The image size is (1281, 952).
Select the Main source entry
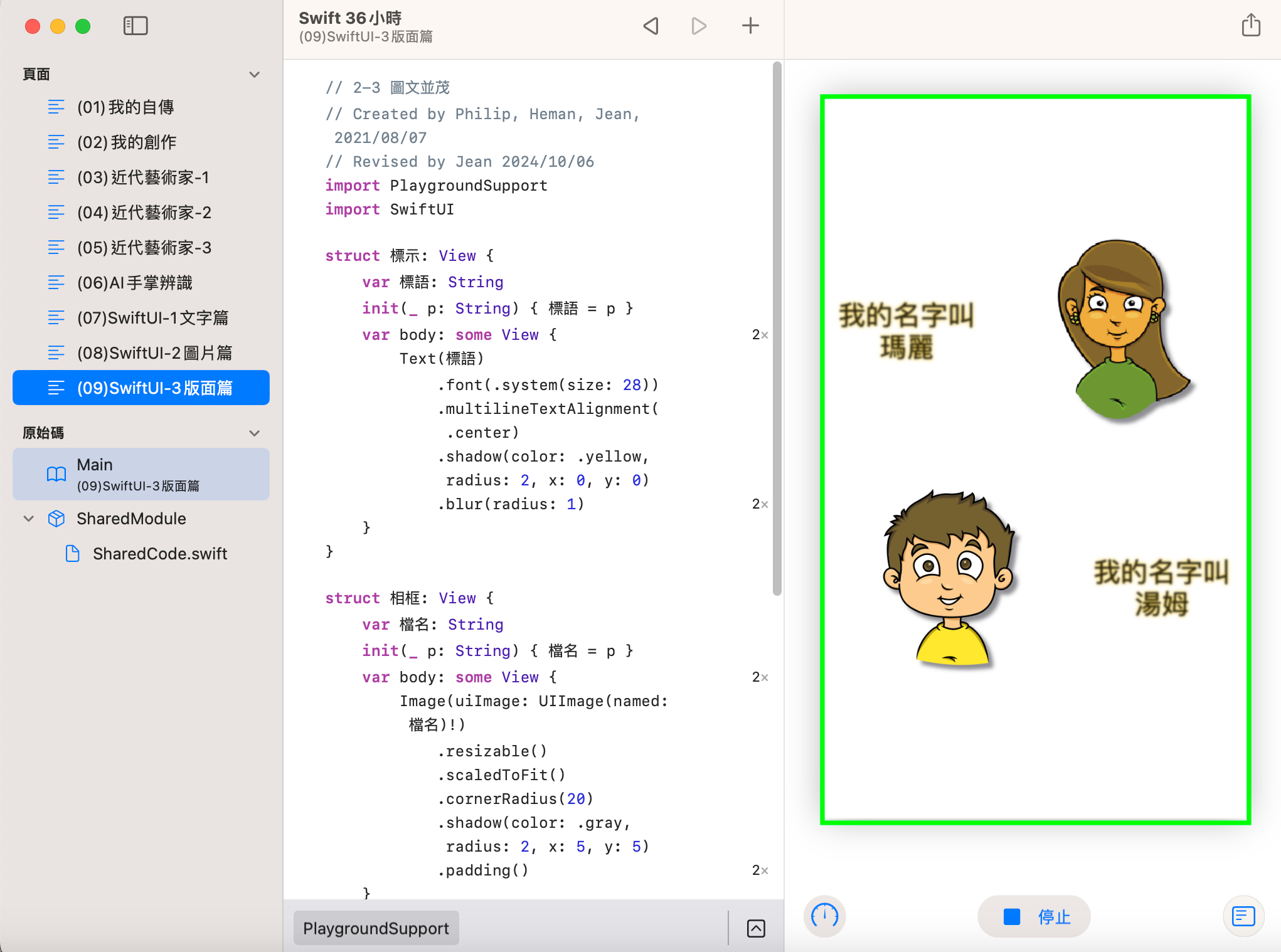click(141, 474)
